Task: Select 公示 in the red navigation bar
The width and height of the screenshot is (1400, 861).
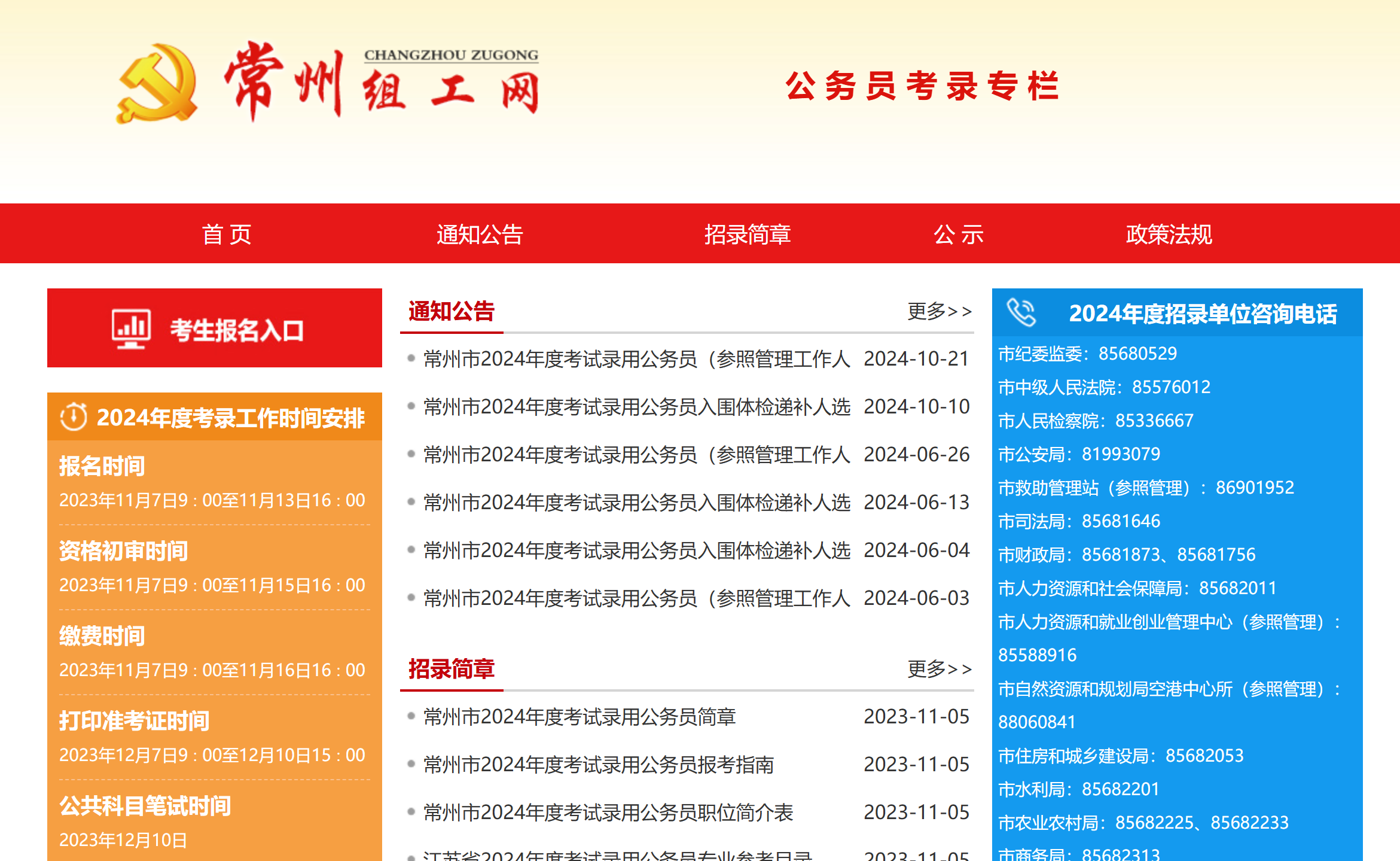Action: click(x=959, y=234)
